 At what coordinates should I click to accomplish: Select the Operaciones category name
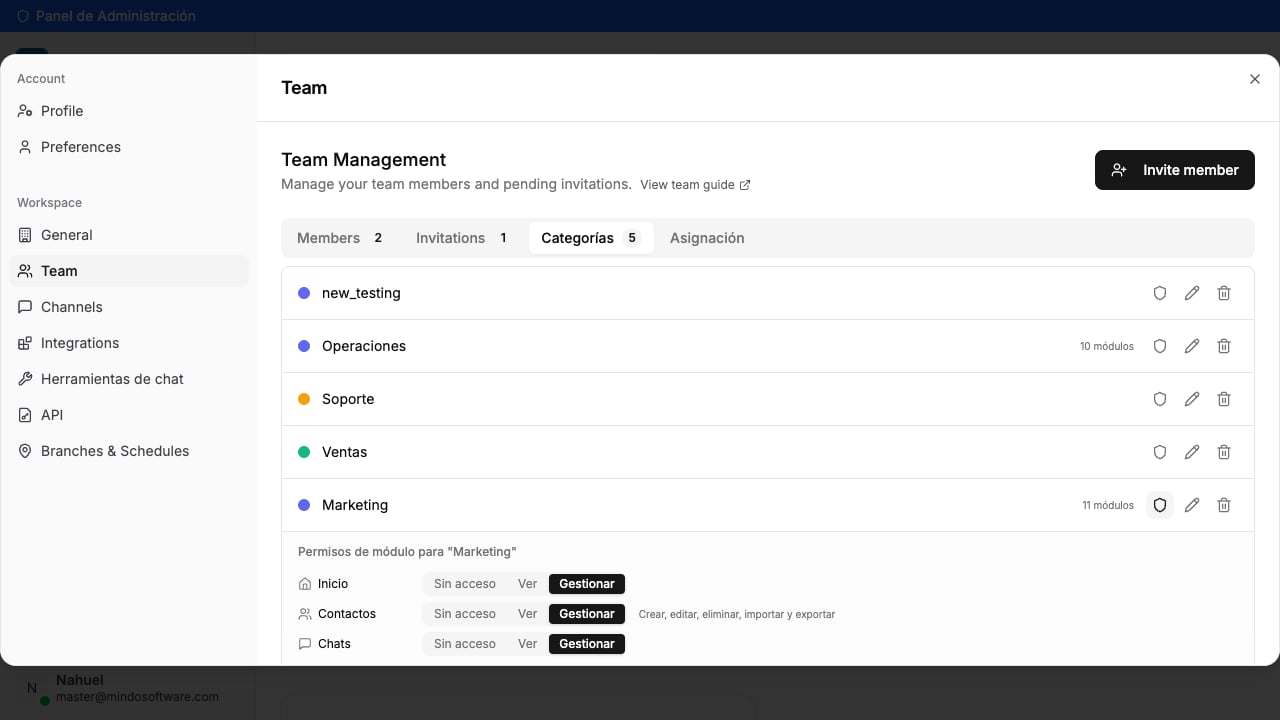click(x=364, y=346)
